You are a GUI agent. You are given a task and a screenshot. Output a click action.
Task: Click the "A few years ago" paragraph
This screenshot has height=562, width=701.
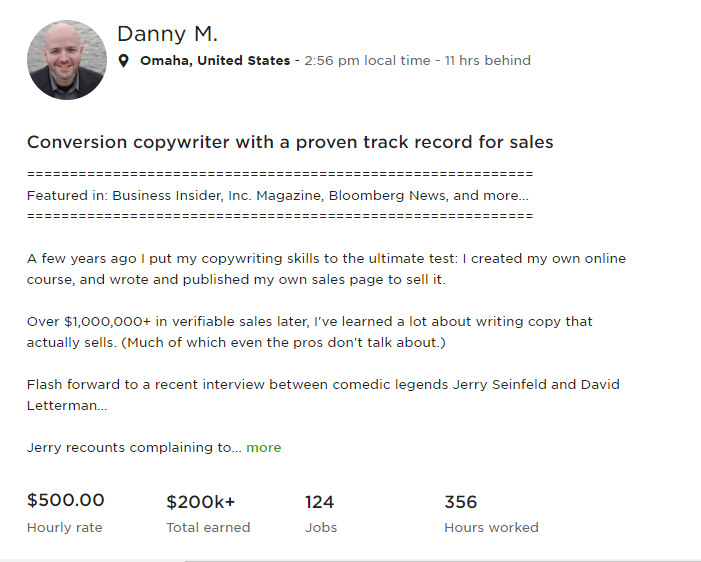coord(326,268)
